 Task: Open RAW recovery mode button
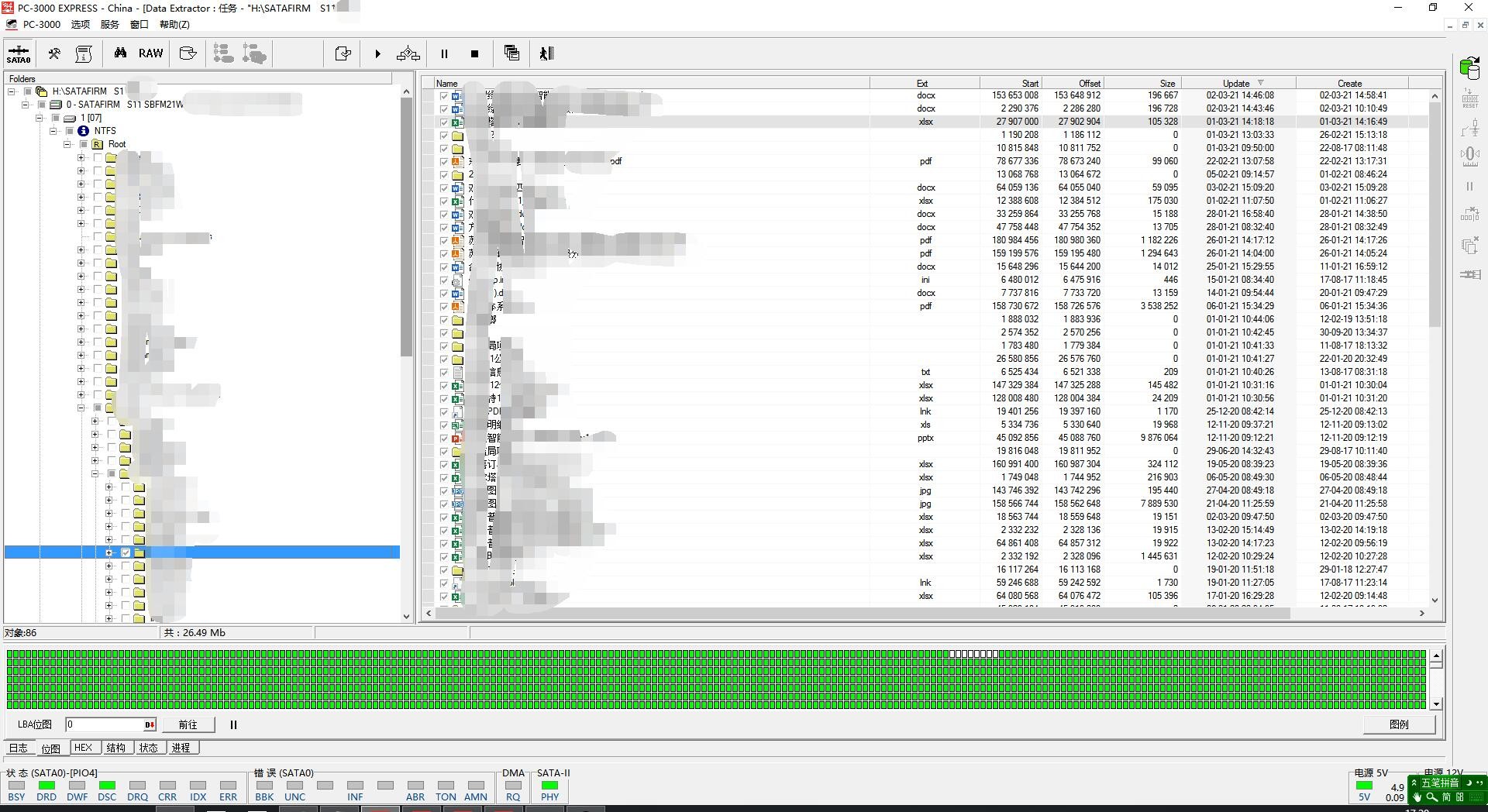click(150, 53)
